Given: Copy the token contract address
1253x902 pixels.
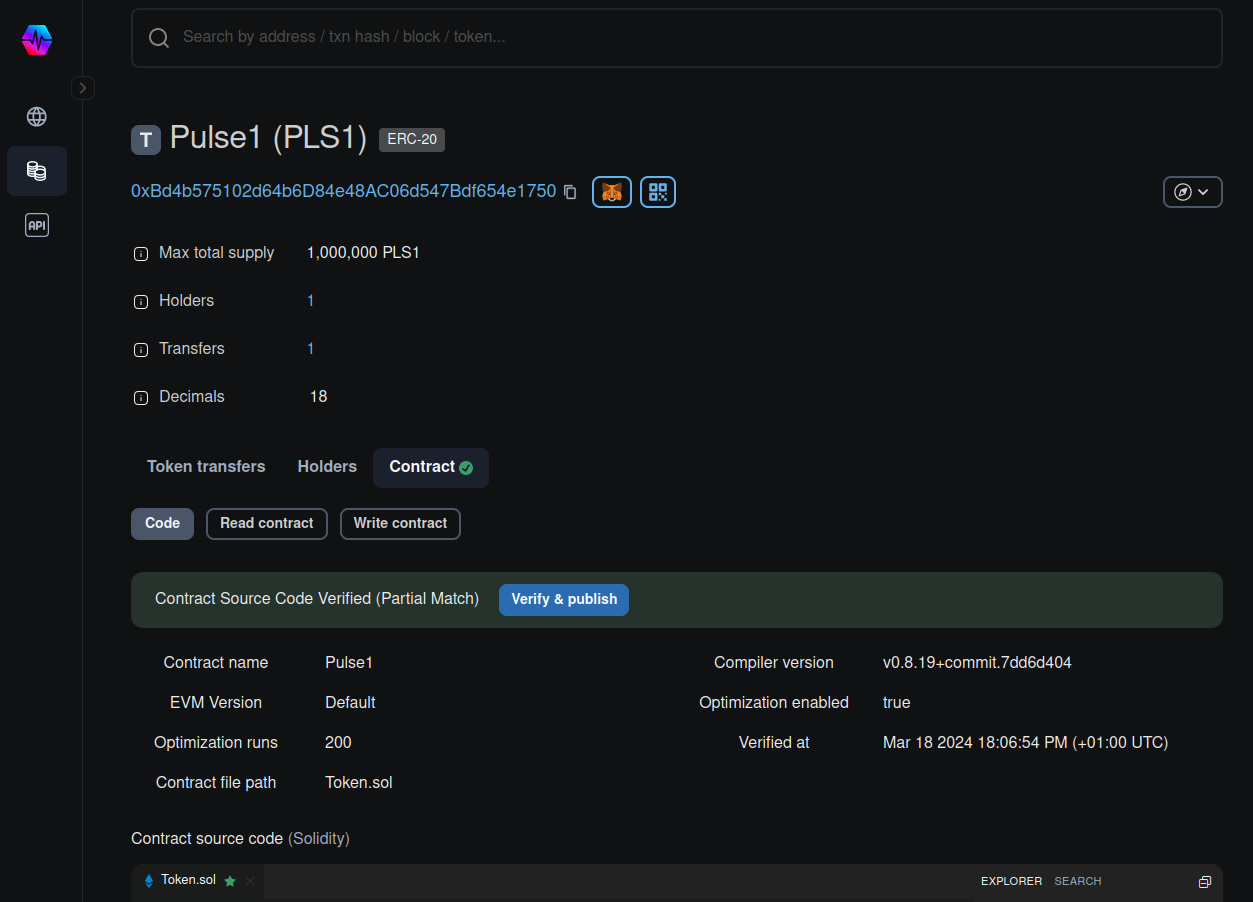Looking at the screenshot, I should pyautogui.click(x=570, y=192).
